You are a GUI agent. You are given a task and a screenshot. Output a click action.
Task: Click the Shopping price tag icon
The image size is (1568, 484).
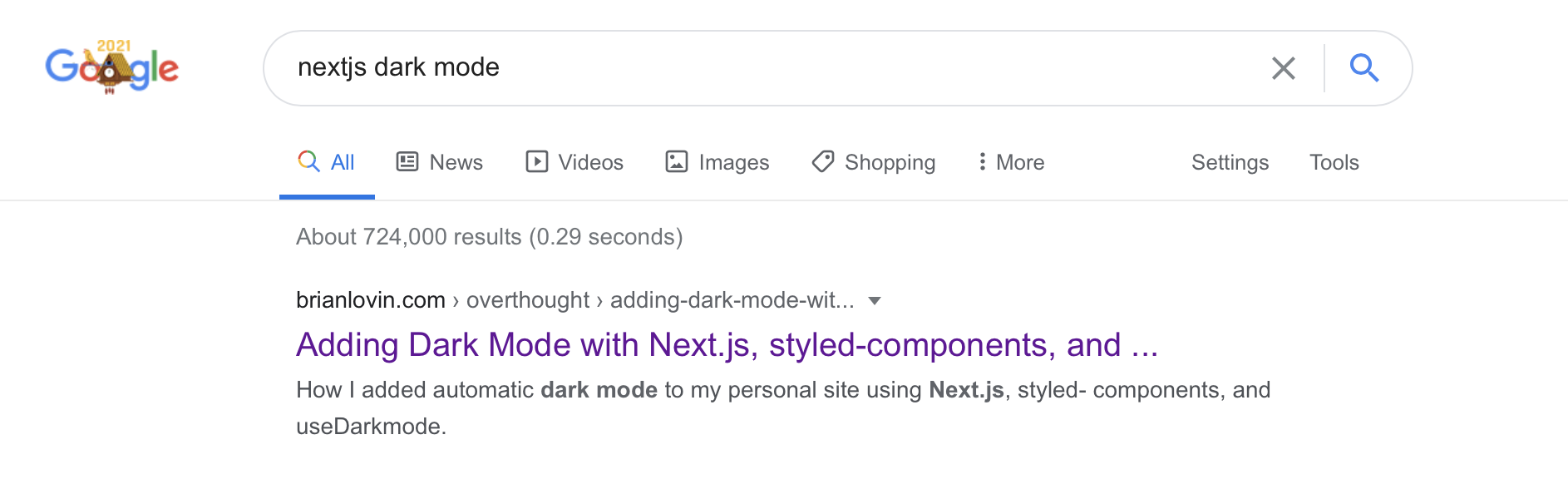click(x=823, y=161)
